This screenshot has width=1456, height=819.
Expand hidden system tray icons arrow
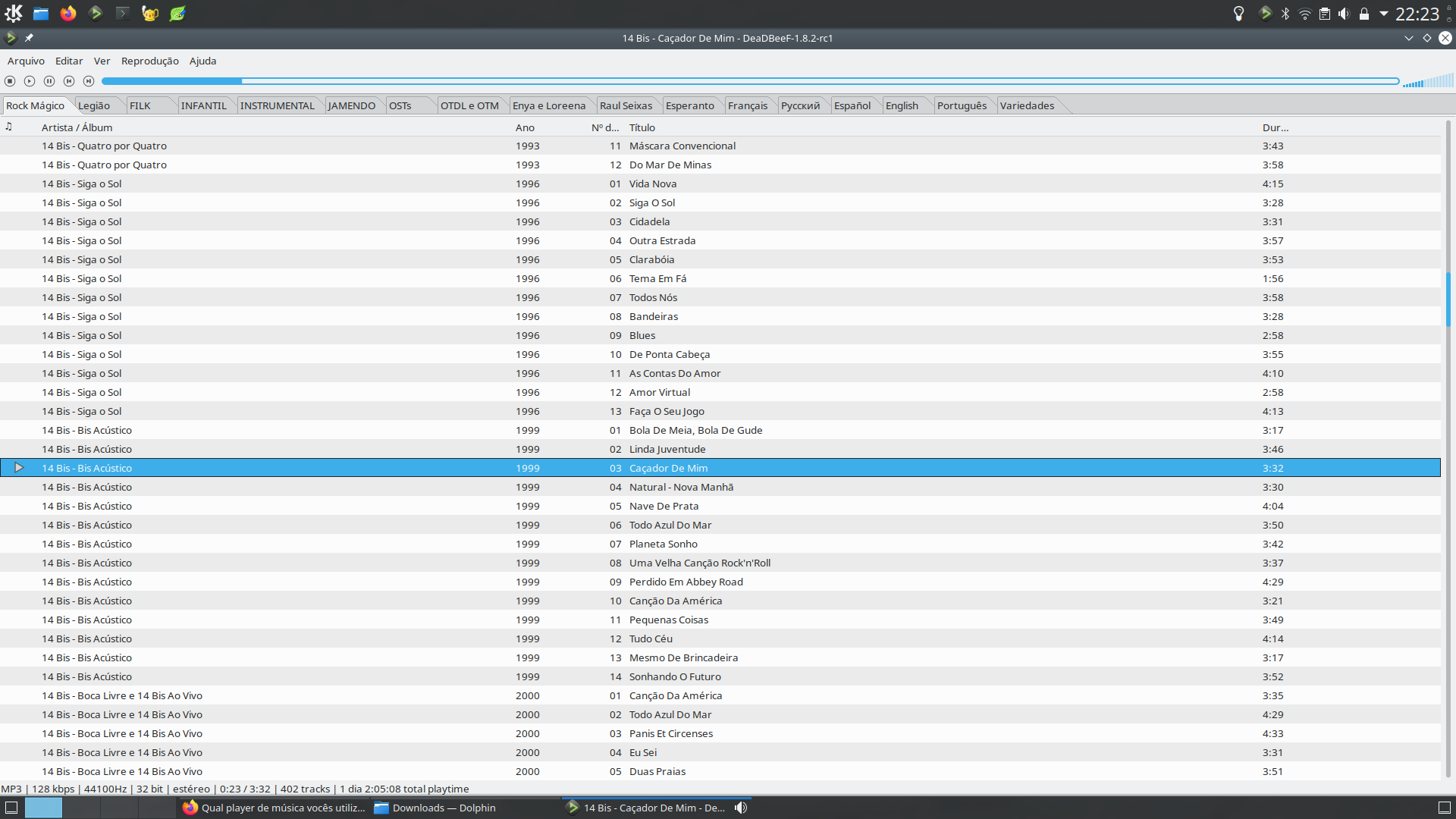coord(1384,14)
